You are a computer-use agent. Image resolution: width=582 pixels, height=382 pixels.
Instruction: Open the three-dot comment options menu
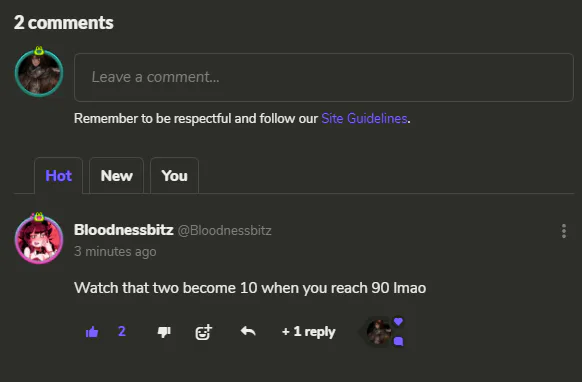[x=564, y=231]
